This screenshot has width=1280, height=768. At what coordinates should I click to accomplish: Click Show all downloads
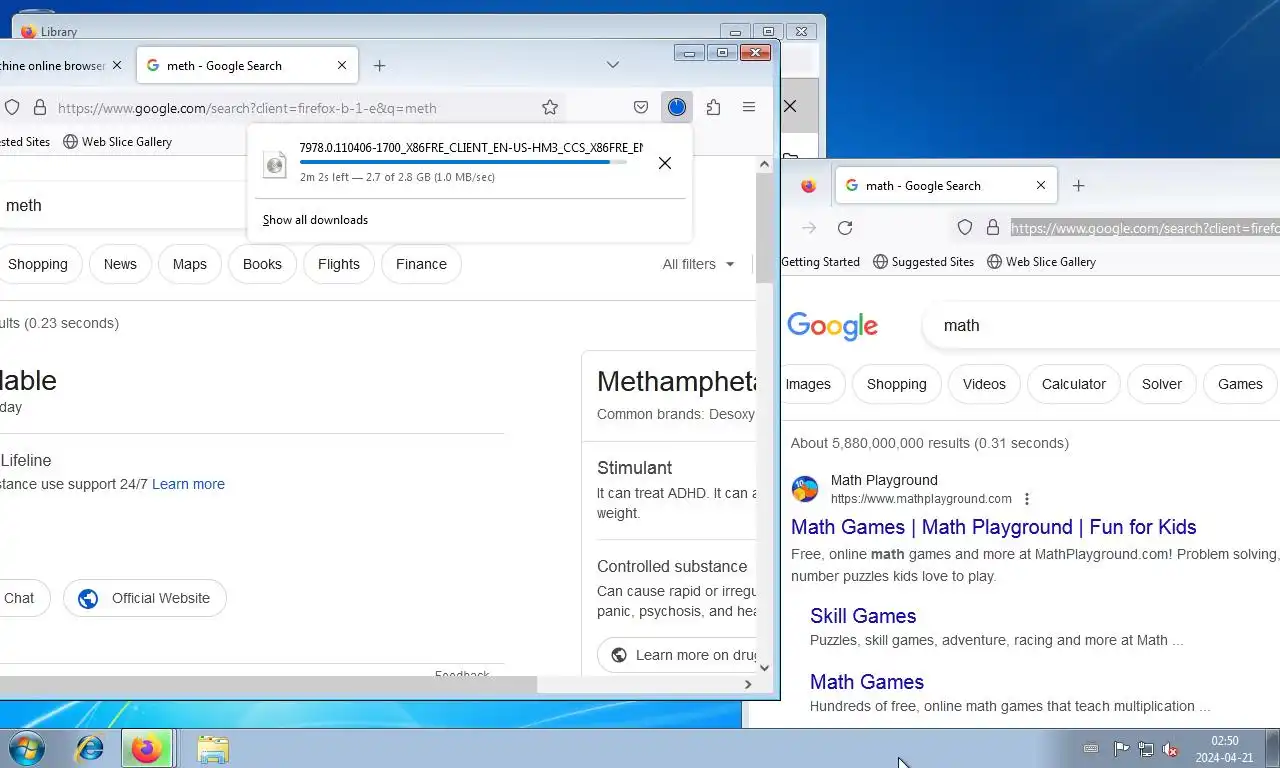tap(315, 220)
